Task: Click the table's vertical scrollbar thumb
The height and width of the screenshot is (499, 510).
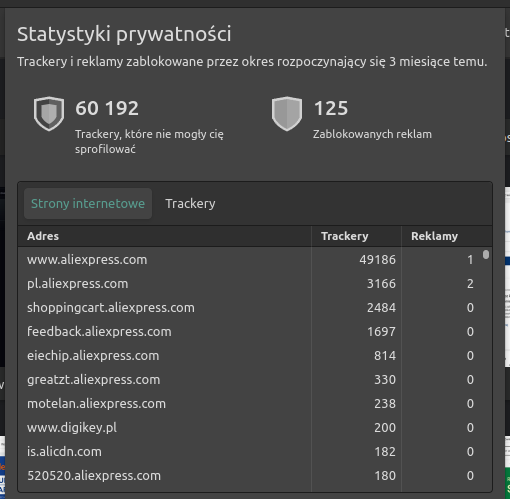Action: pos(486,255)
